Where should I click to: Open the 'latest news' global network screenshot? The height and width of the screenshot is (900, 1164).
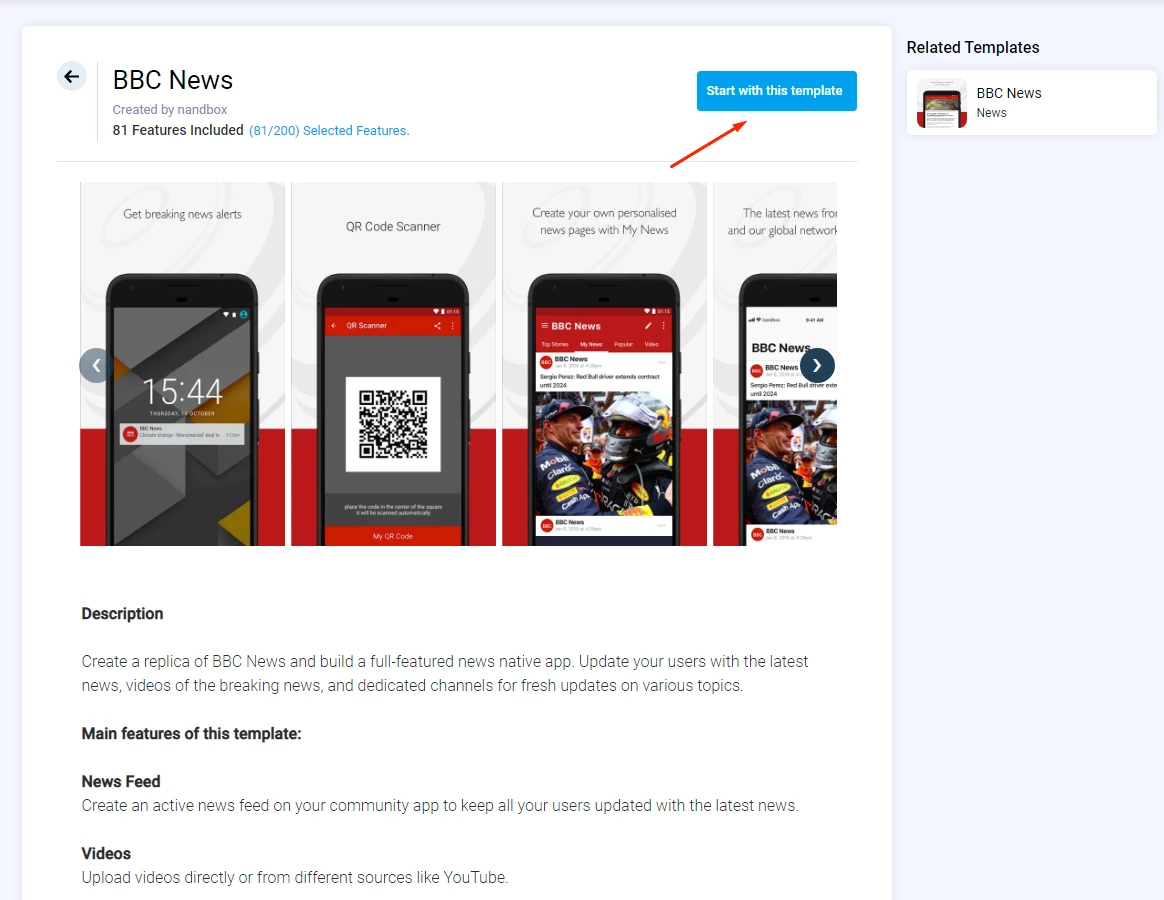click(775, 364)
